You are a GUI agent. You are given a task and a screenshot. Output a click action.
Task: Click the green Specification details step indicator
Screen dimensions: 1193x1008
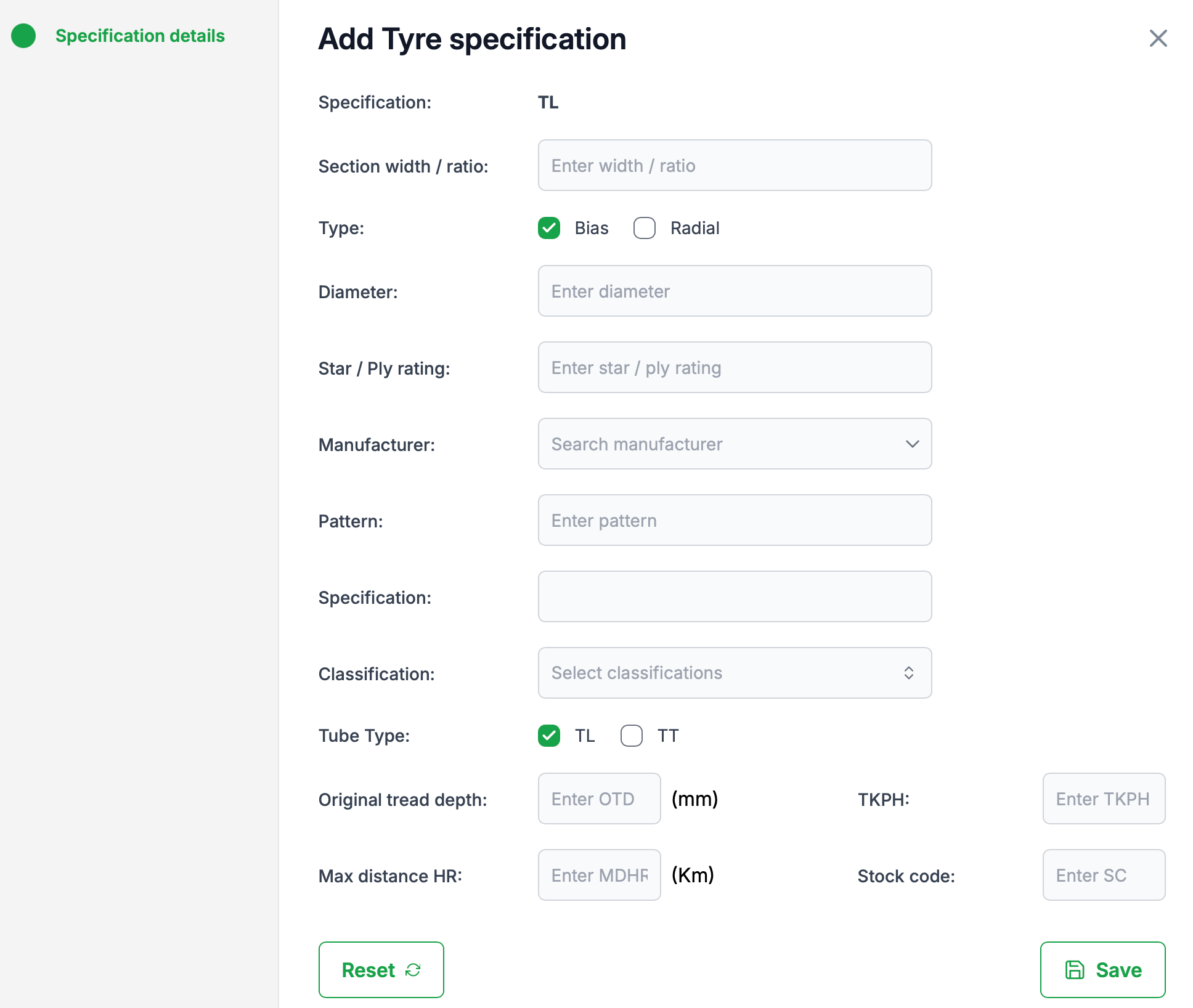(x=23, y=36)
